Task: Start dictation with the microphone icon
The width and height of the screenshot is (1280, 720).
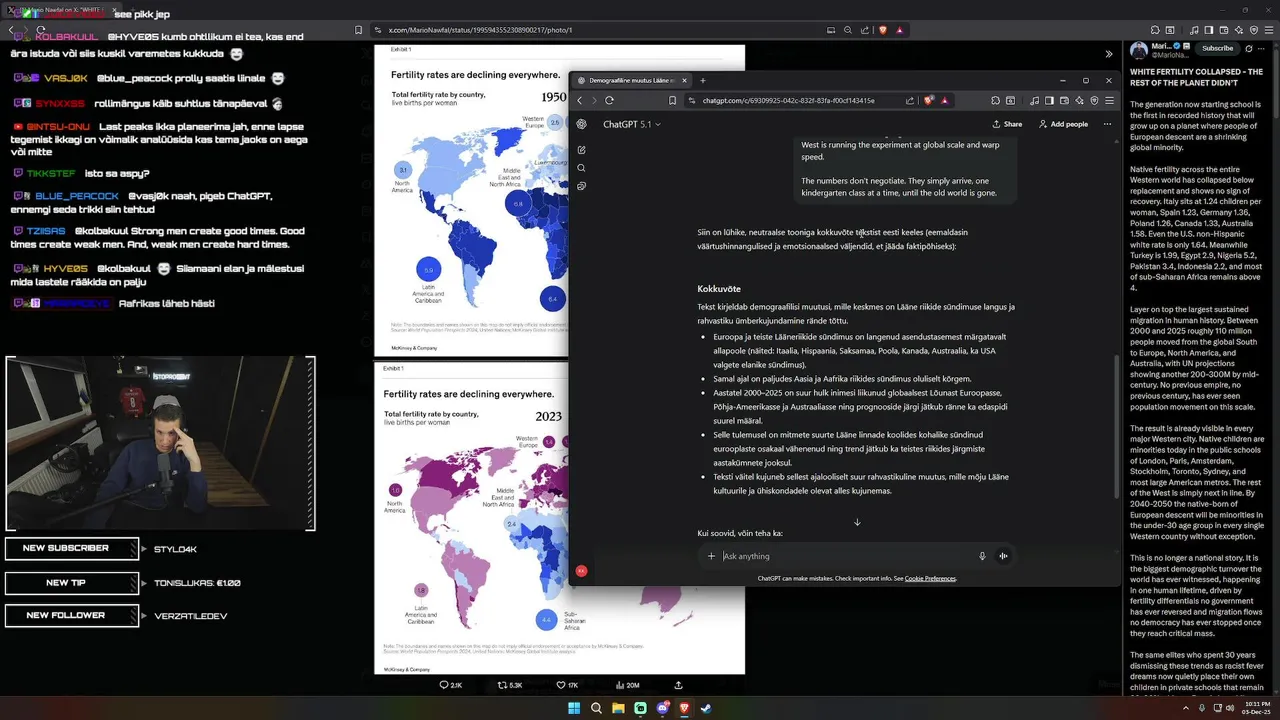Action: (x=982, y=556)
